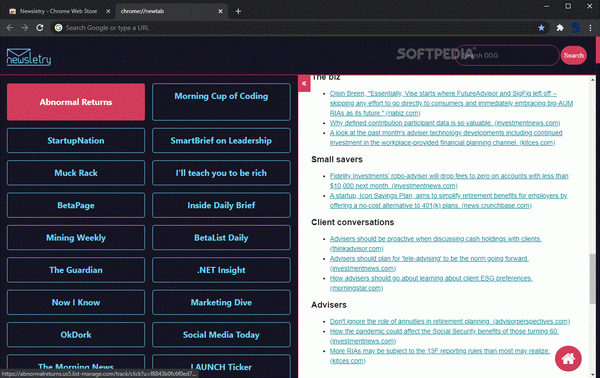The height and width of the screenshot is (378, 600).
Task: Open the Fidelity robo-adviser fees link
Action: coord(449,181)
